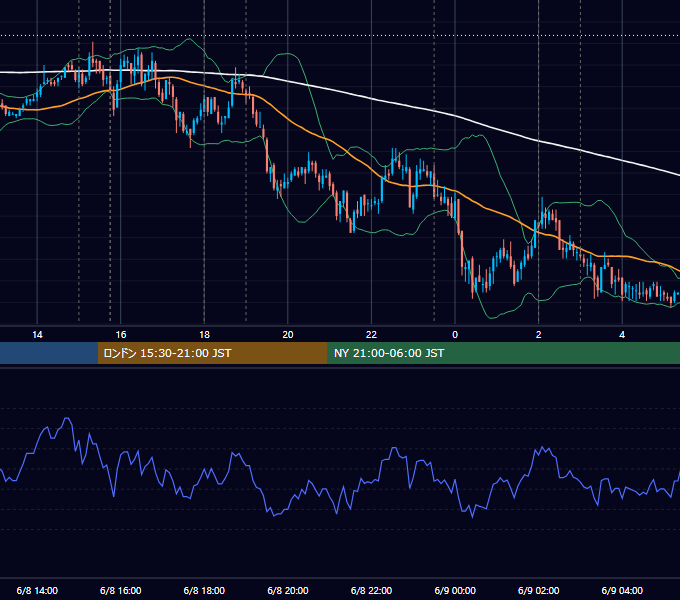The image size is (680, 600).
Task: Click the 6/9 00:00 timestamp label
Action: point(455,590)
